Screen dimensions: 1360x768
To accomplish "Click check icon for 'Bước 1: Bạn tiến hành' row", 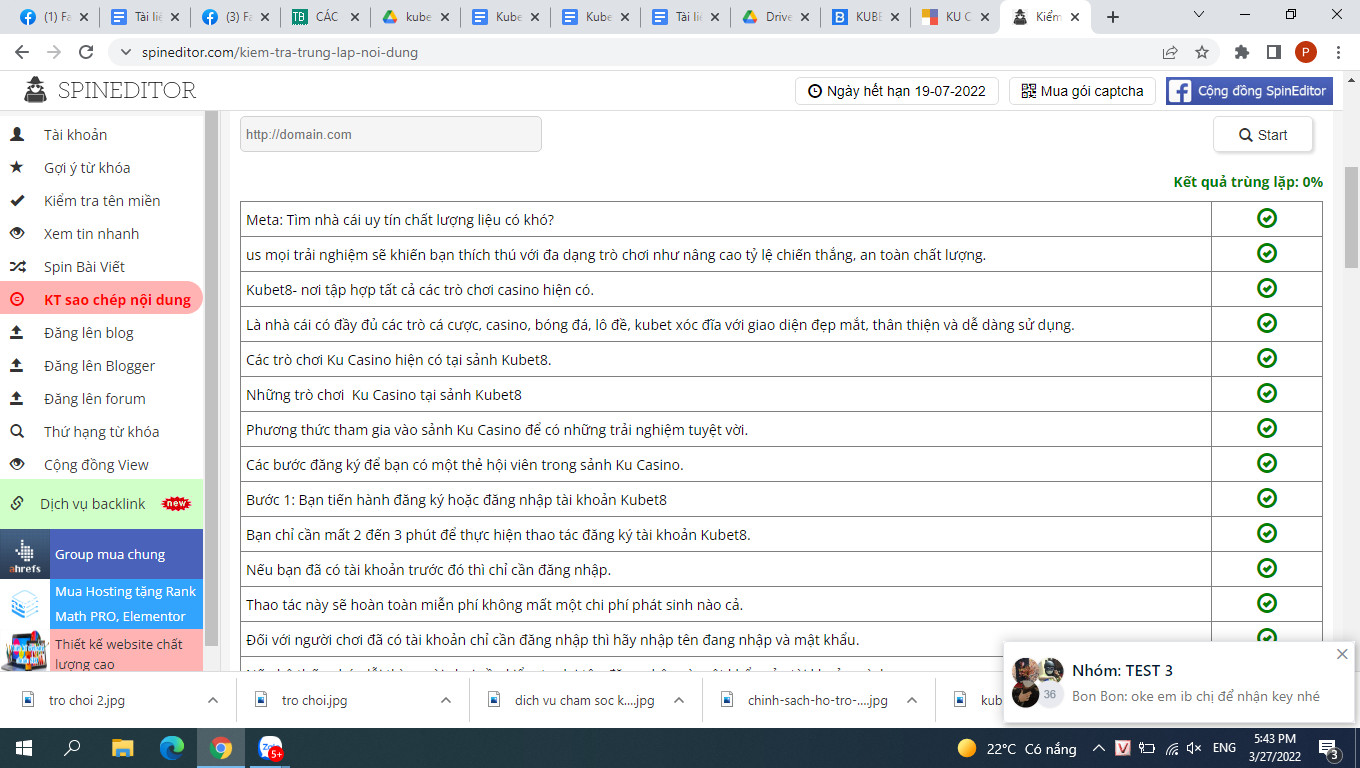I will tap(1267, 498).
